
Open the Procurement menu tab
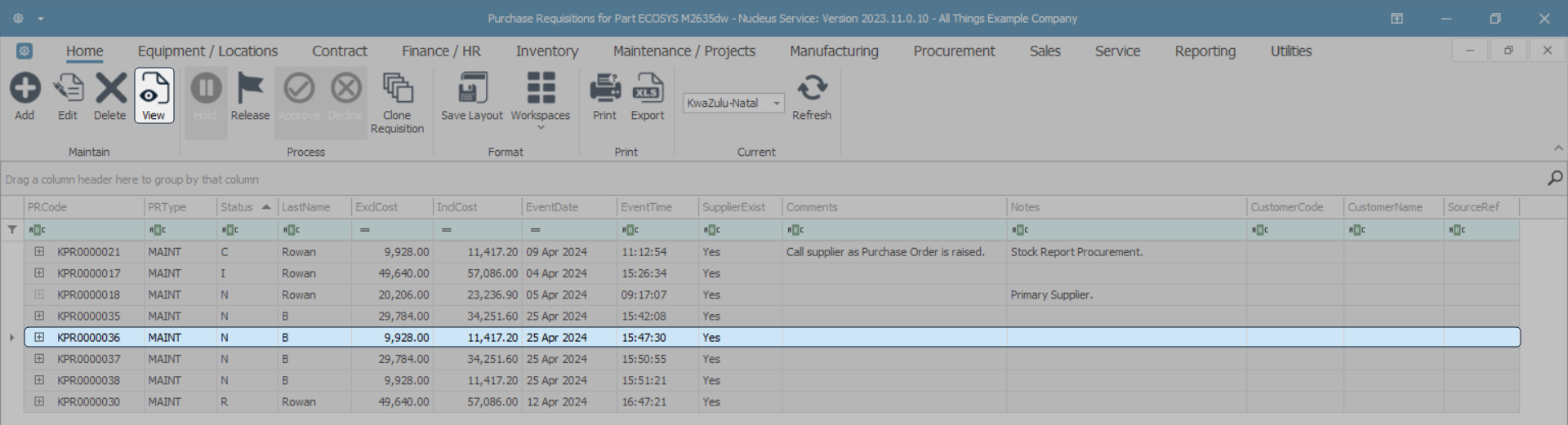(x=954, y=51)
